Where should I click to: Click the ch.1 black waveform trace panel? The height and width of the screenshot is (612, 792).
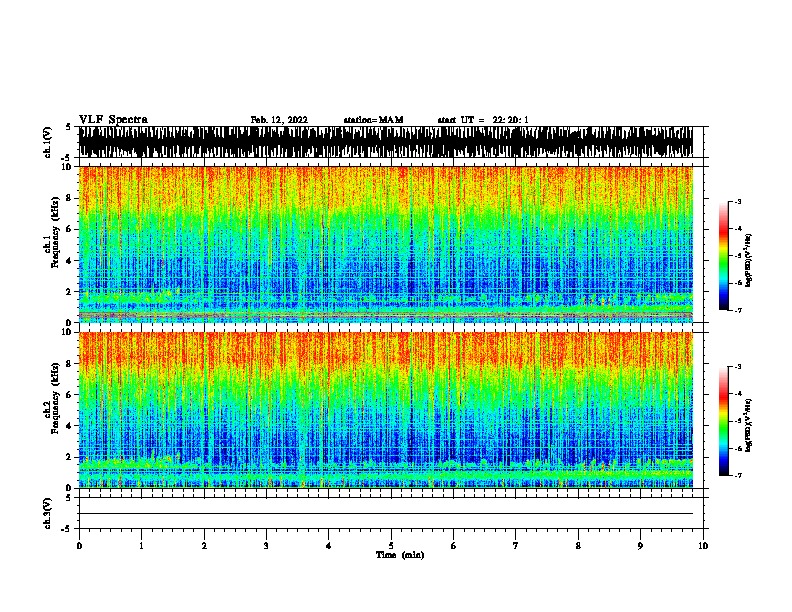(386, 142)
